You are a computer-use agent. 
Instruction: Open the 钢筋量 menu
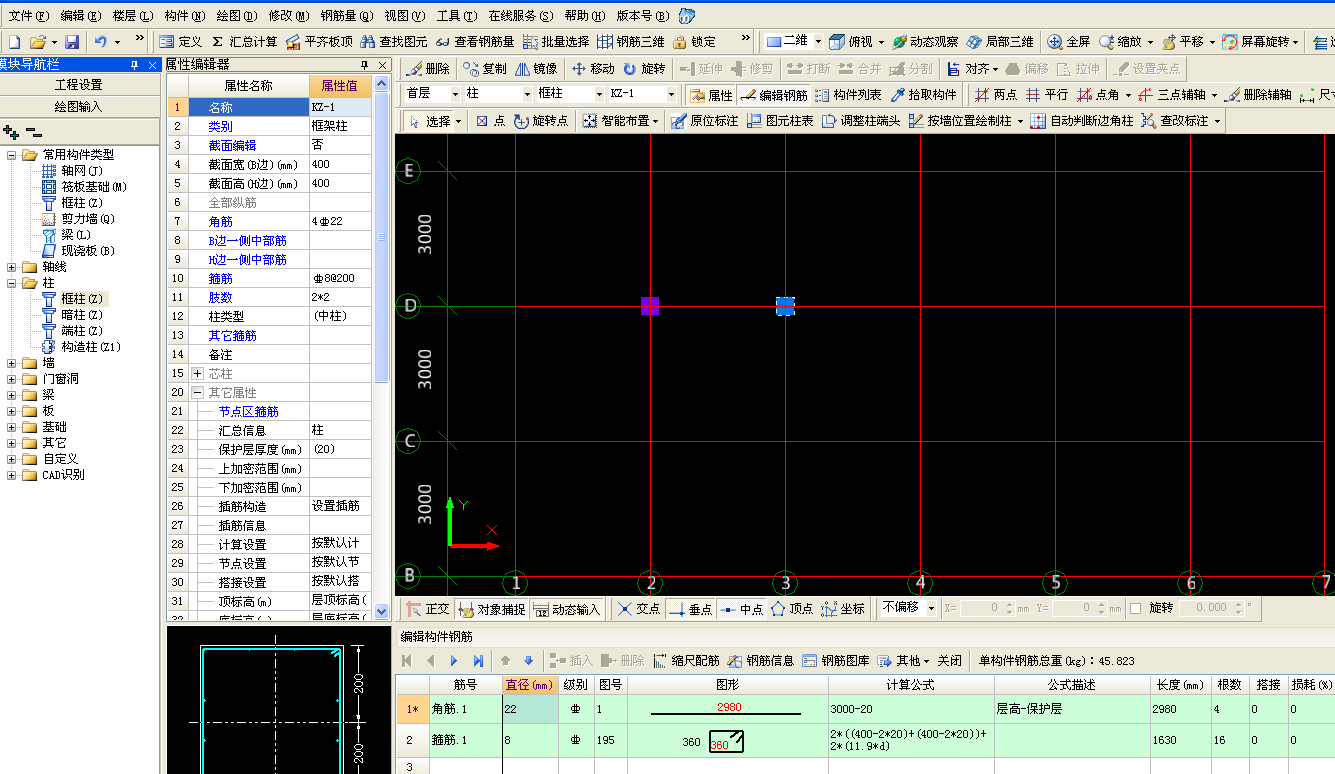[346, 16]
